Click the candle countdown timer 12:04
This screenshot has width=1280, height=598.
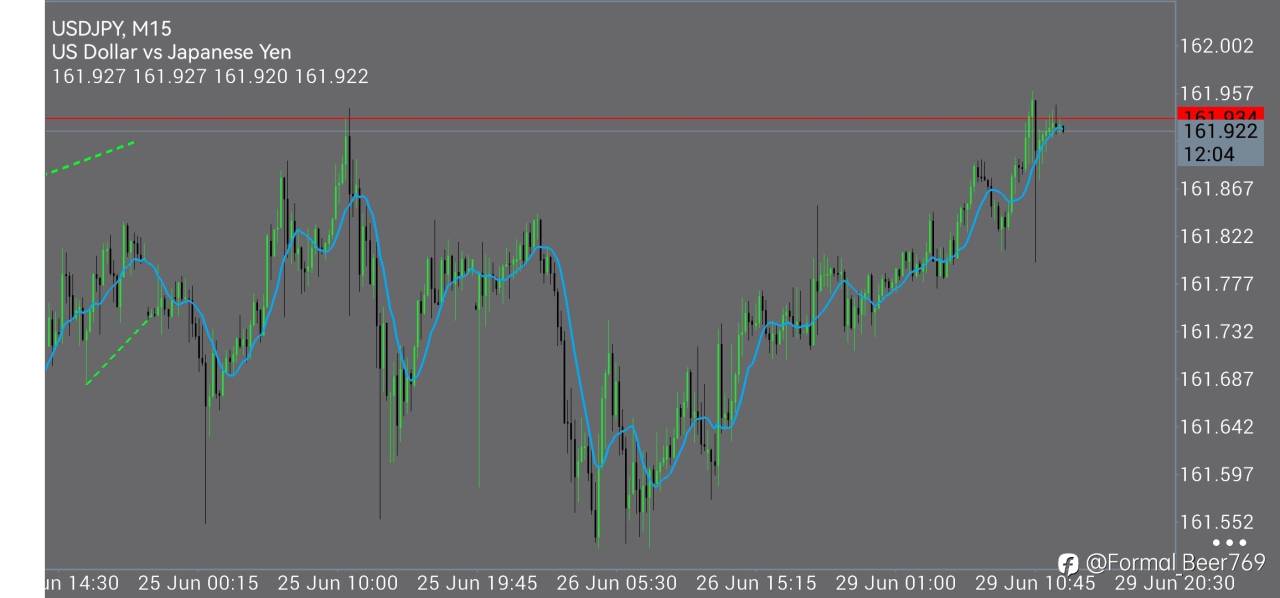(x=1208, y=154)
